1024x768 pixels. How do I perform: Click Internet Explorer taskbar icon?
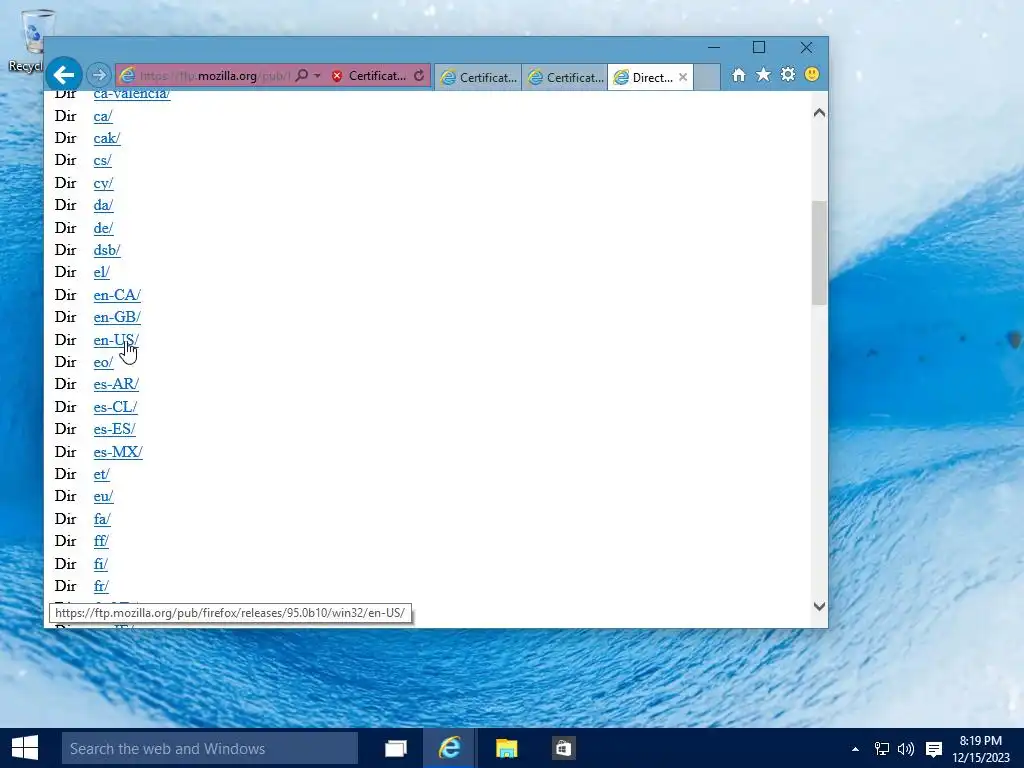point(449,748)
